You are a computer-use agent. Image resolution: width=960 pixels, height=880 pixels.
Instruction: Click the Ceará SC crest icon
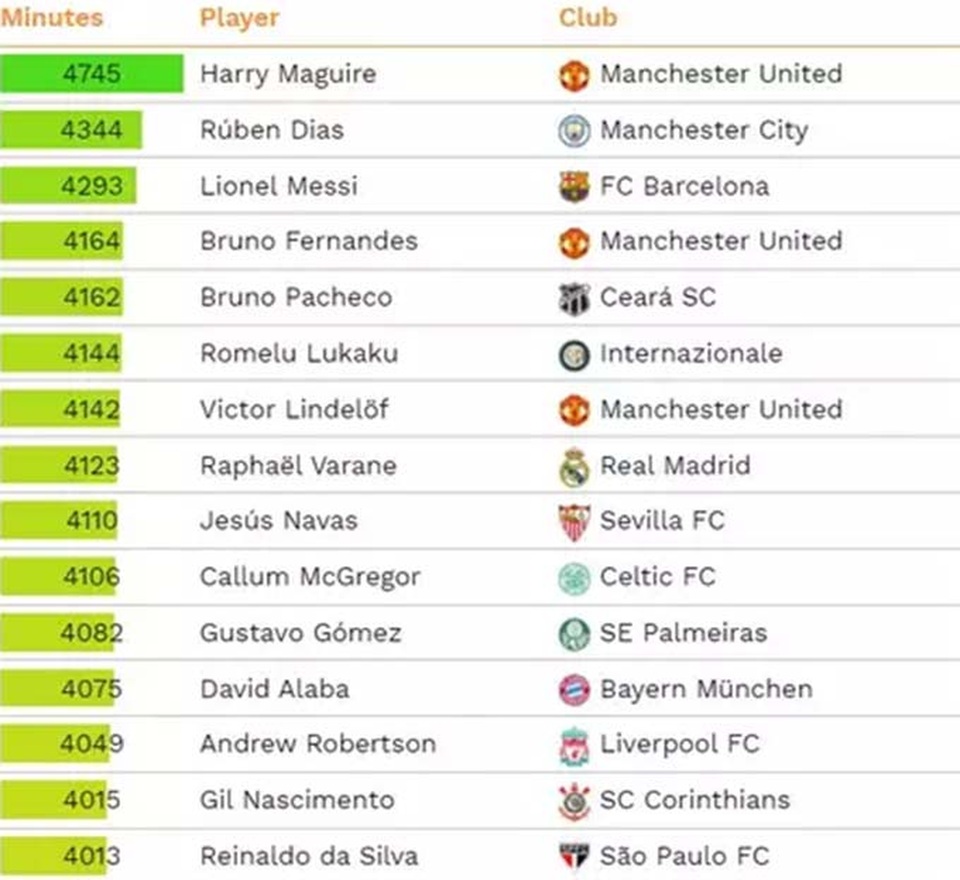574,299
